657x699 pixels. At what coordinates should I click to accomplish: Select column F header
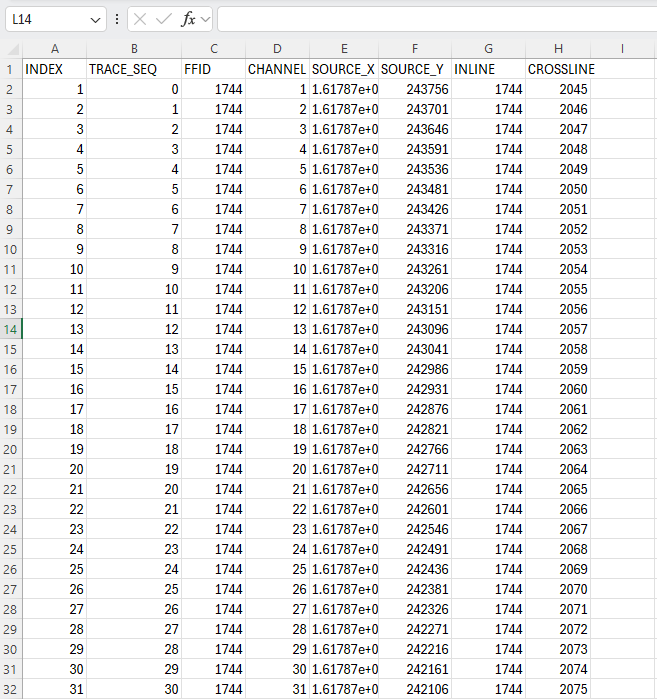(415, 49)
